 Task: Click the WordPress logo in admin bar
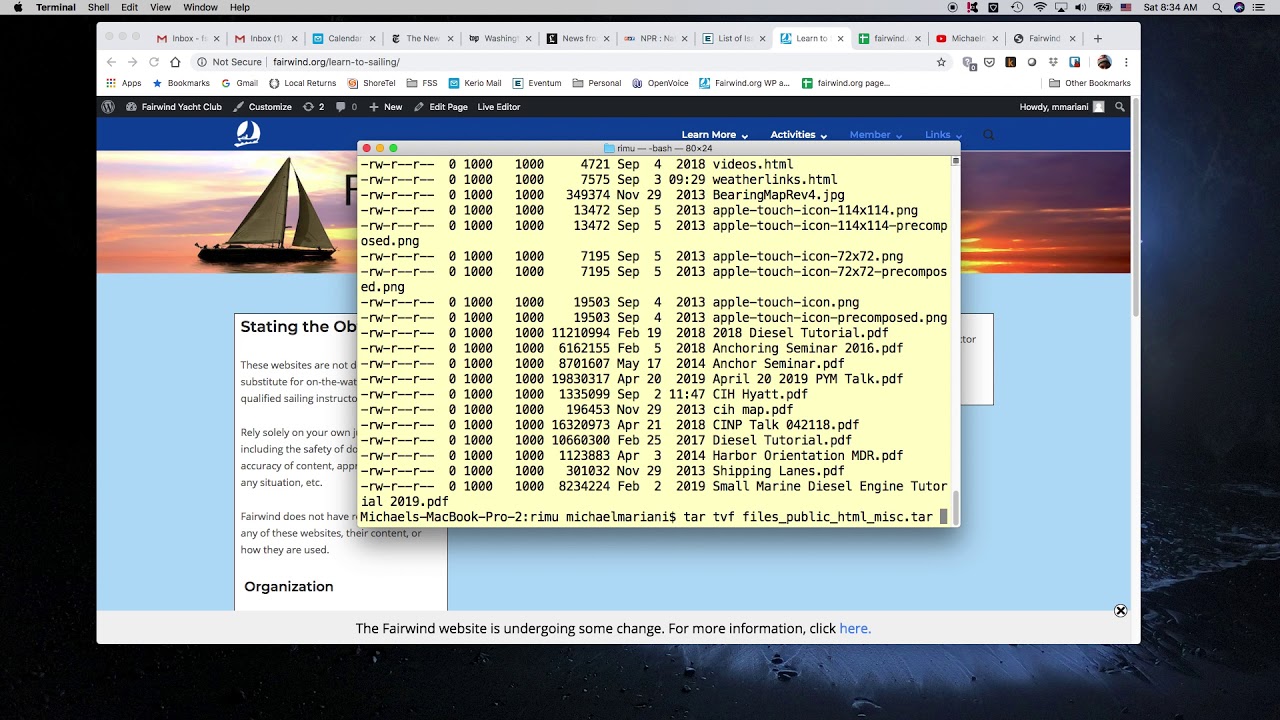tap(108, 107)
